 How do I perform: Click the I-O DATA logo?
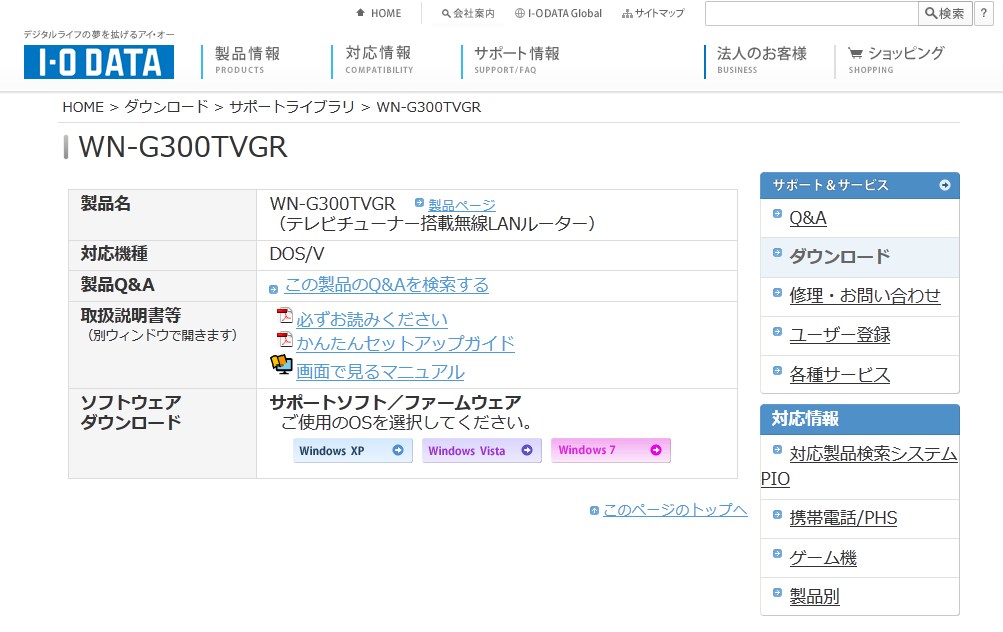(x=99, y=62)
